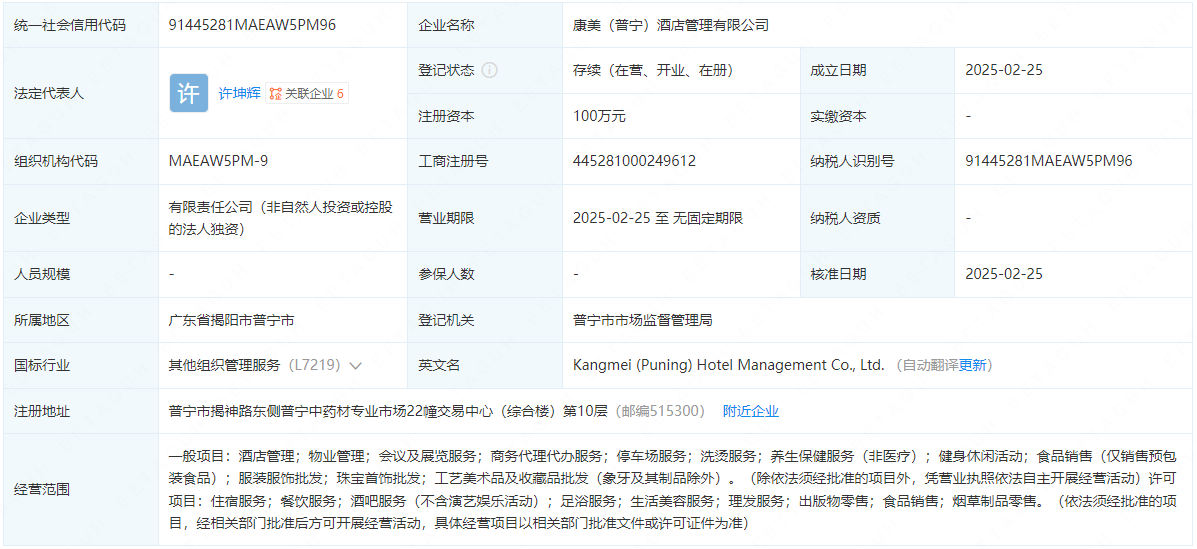Screen dimensions: 1197x549
Task: Click the 实缴资本 label
Action: tap(838, 116)
